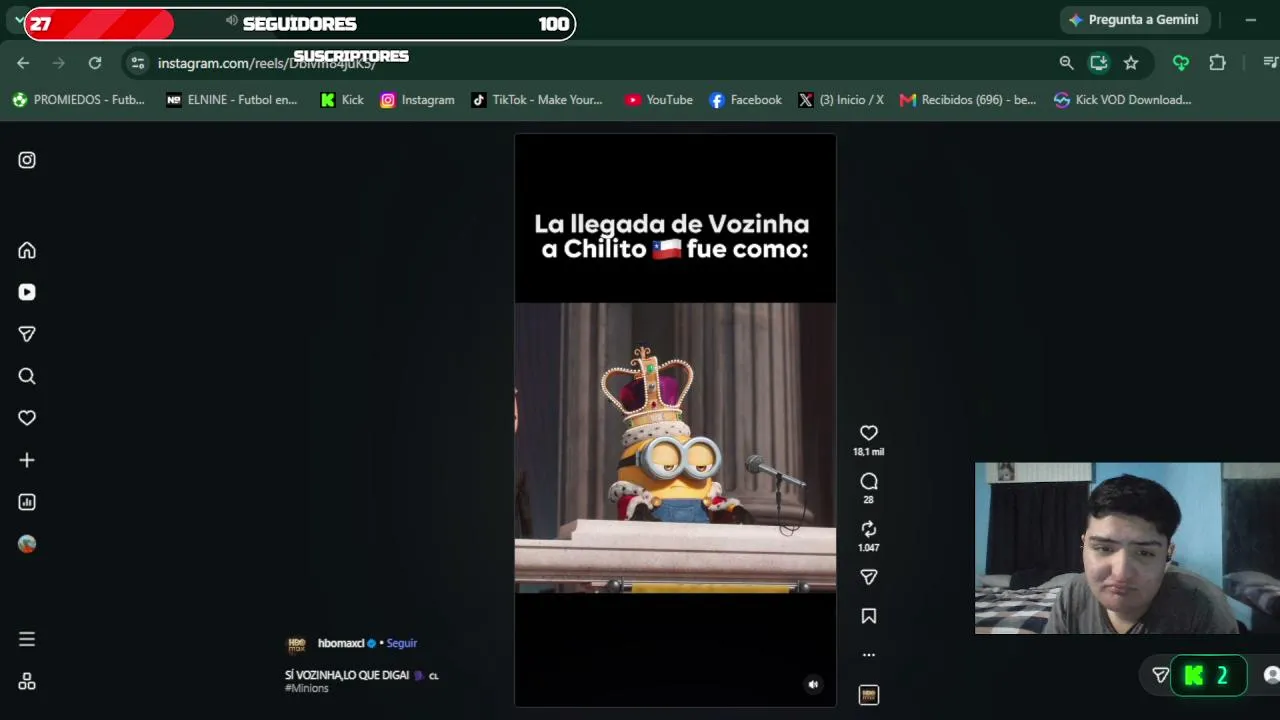Open the Meta apps grid icon
1280x720 pixels.
27,681
